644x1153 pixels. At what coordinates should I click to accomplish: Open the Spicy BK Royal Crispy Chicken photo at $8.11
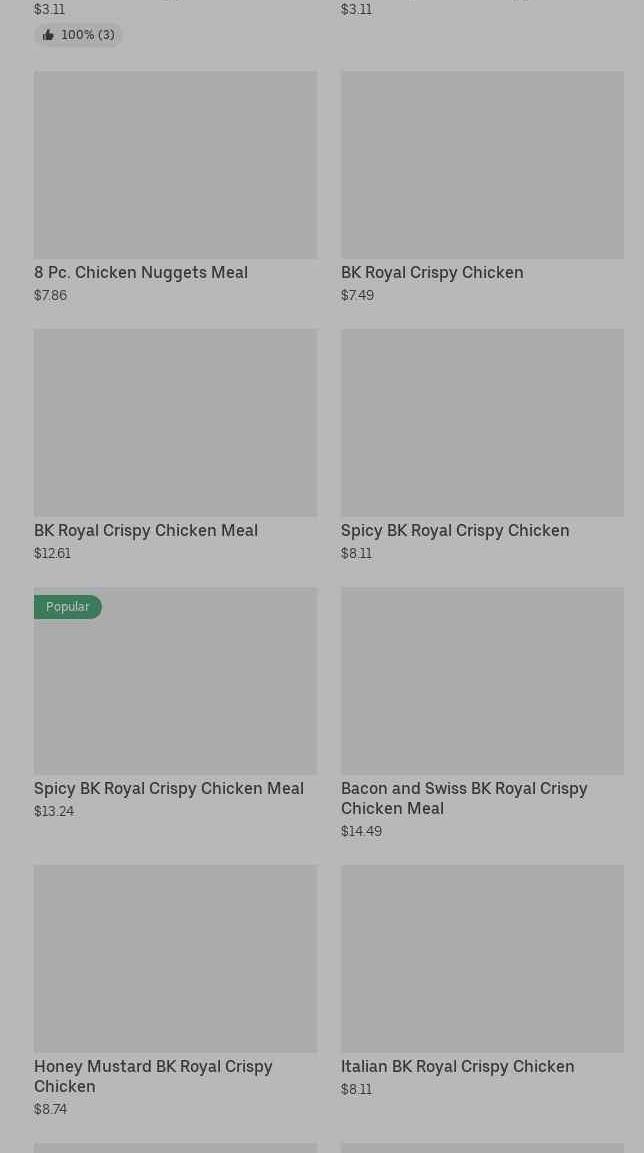(482, 423)
